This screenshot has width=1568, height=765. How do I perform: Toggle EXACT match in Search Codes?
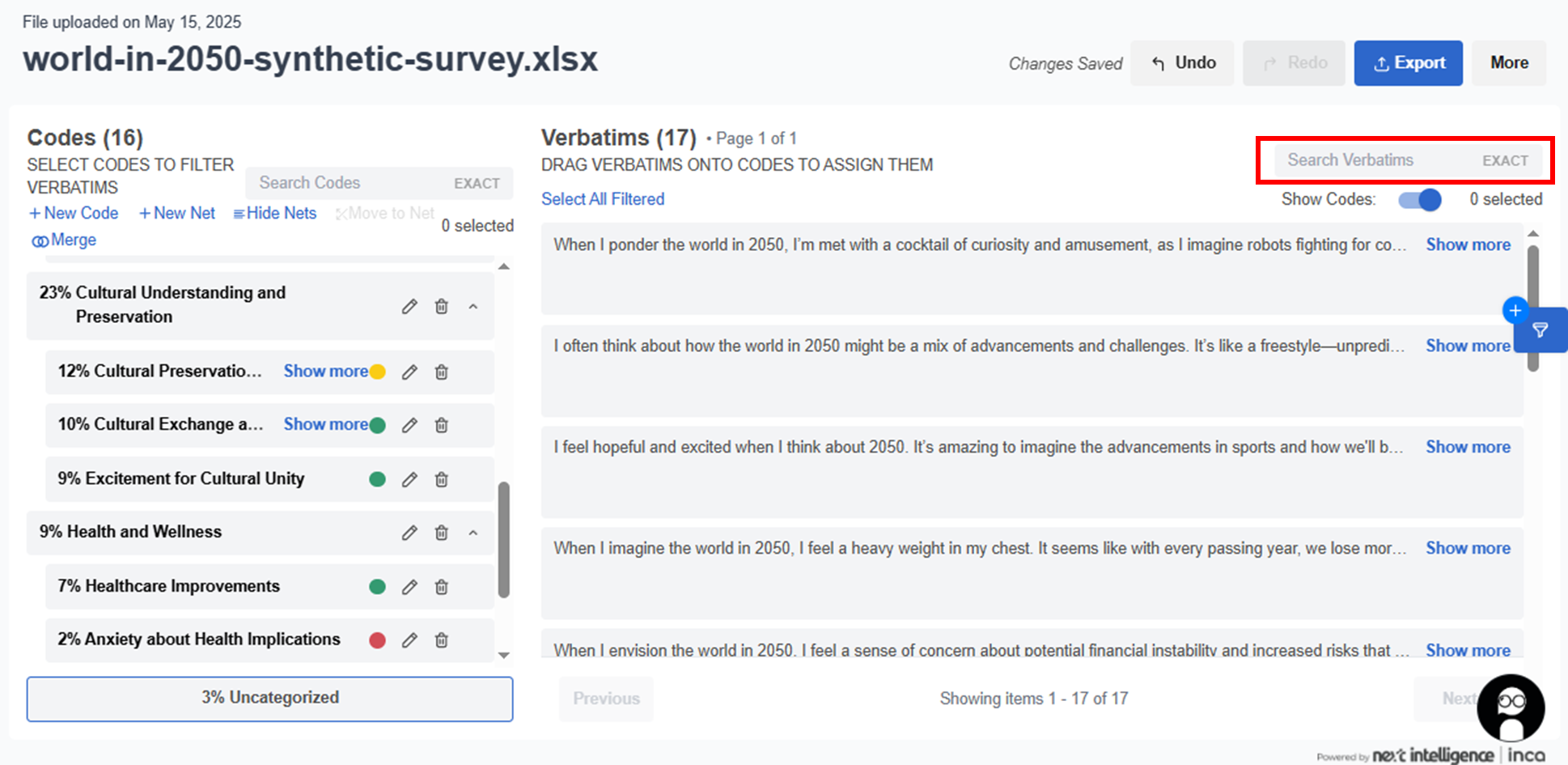point(477,184)
